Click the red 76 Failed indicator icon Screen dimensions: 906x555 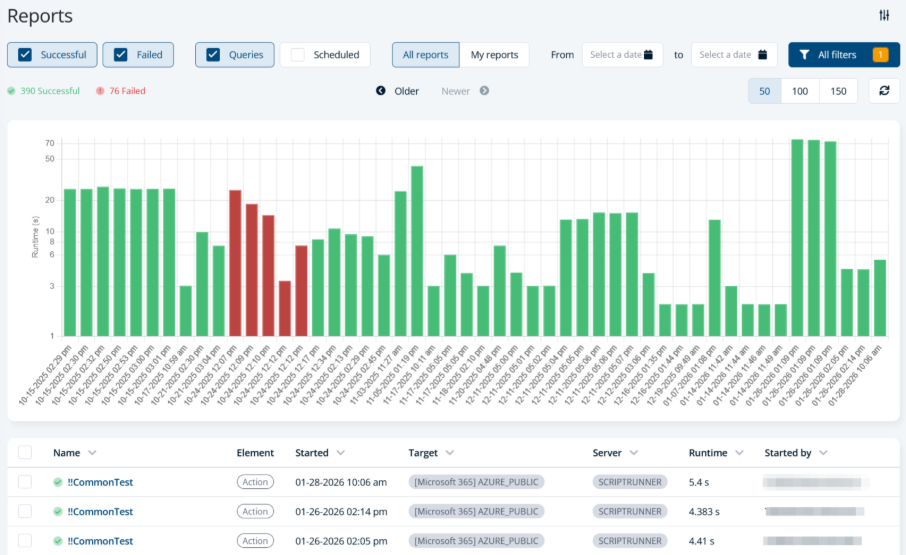click(x=100, y=91)
